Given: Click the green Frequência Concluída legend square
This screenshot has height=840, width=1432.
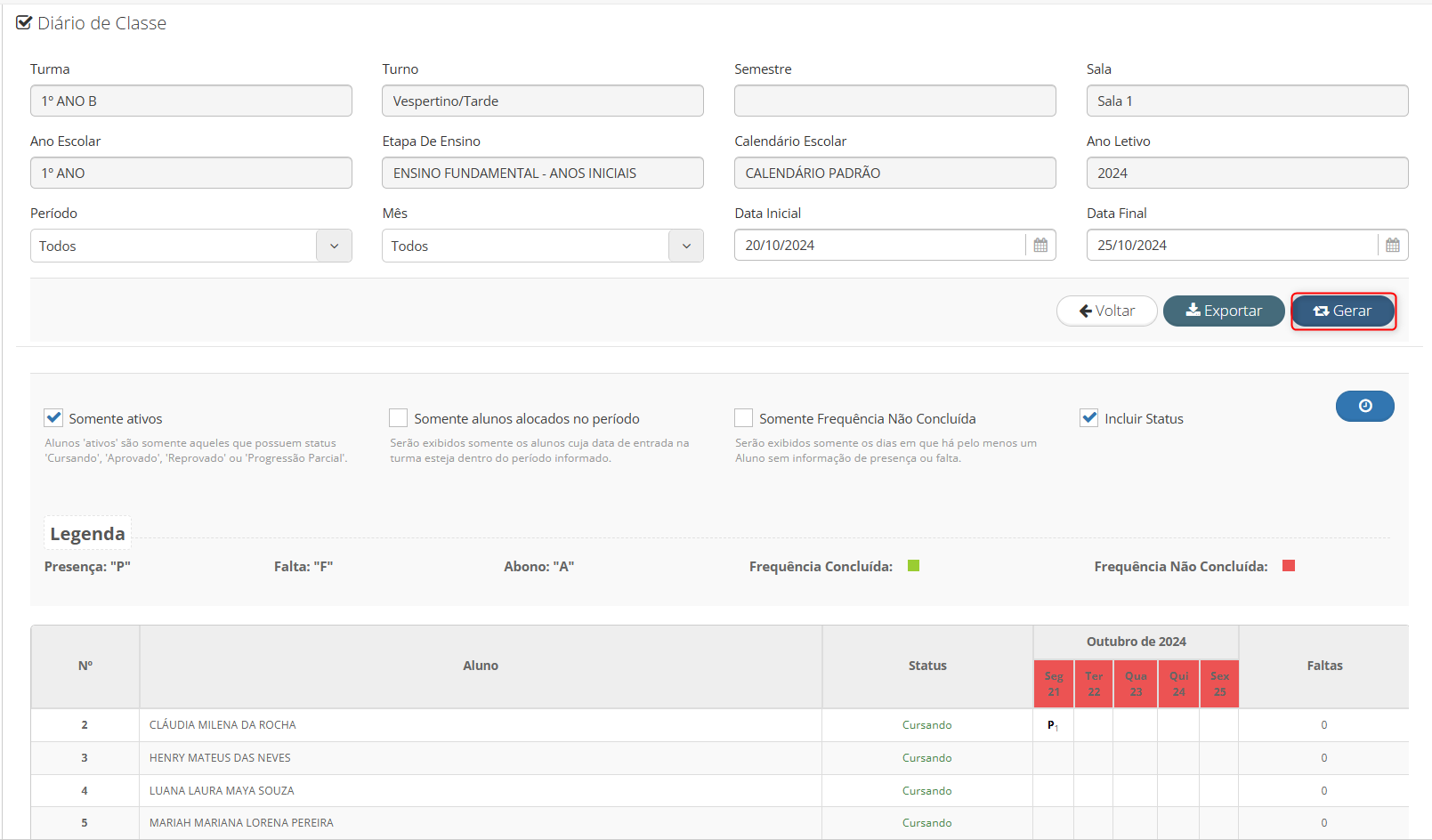Looking at the screenshot, I should 913,566.
